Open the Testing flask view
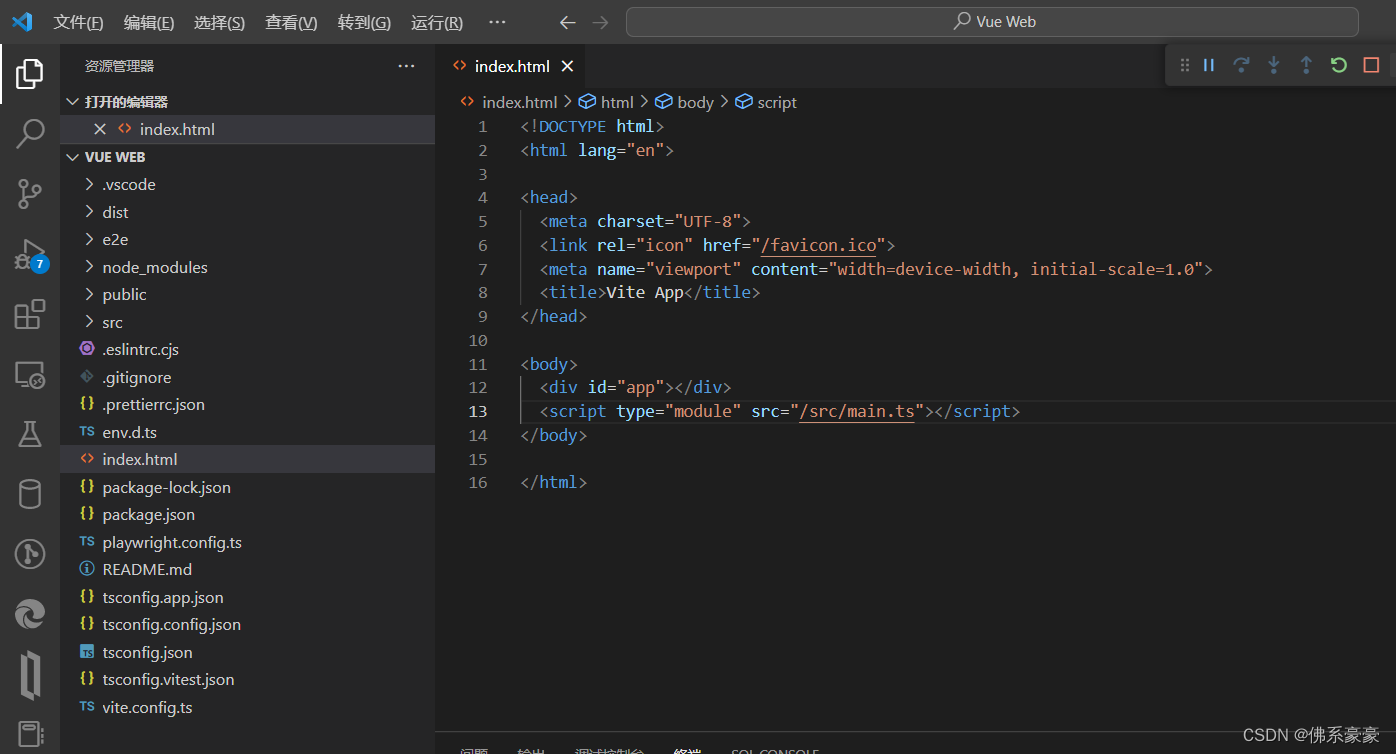 [x=30, y=434]
